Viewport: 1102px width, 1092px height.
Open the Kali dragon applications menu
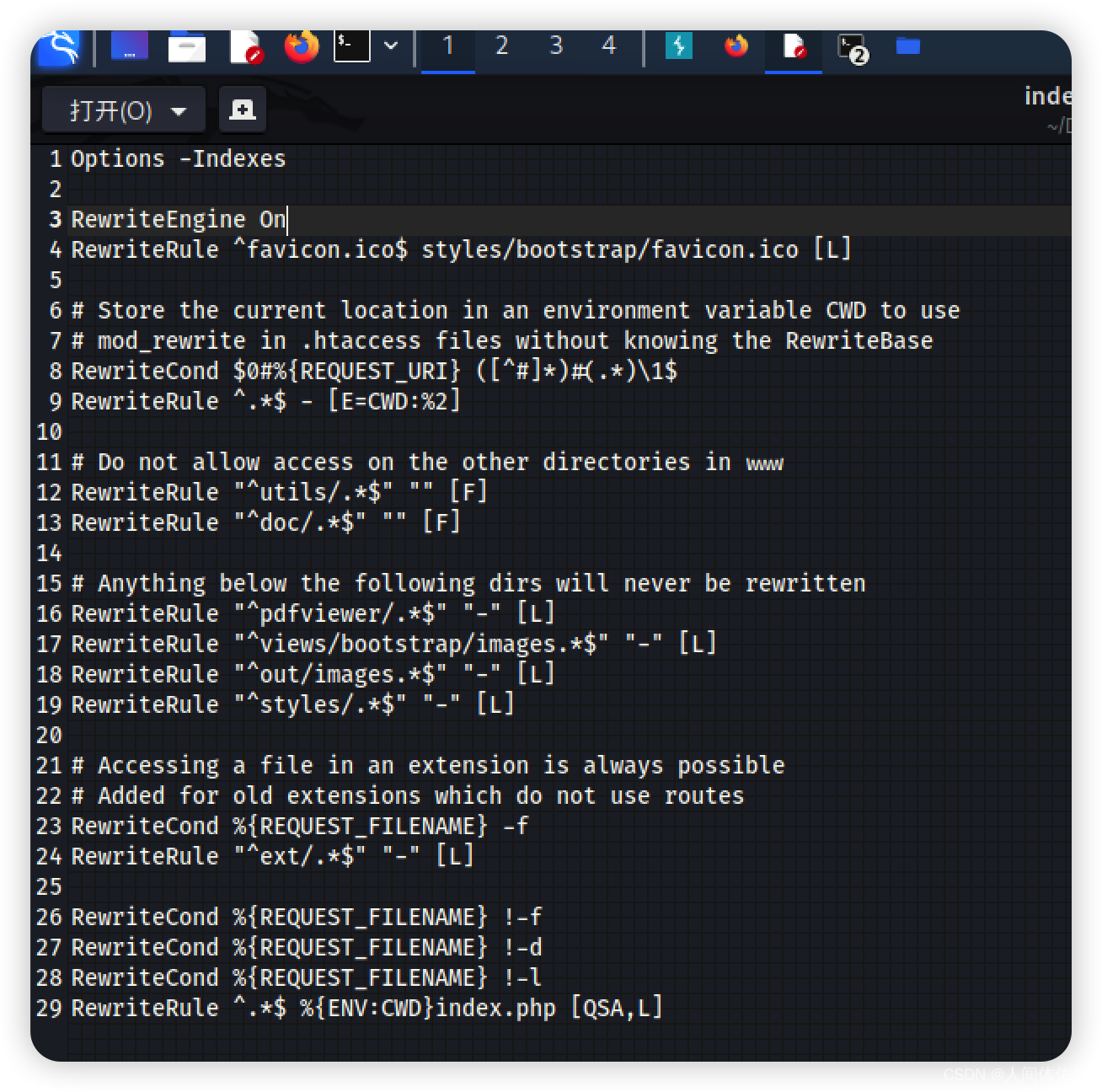(x=58, y=47)
